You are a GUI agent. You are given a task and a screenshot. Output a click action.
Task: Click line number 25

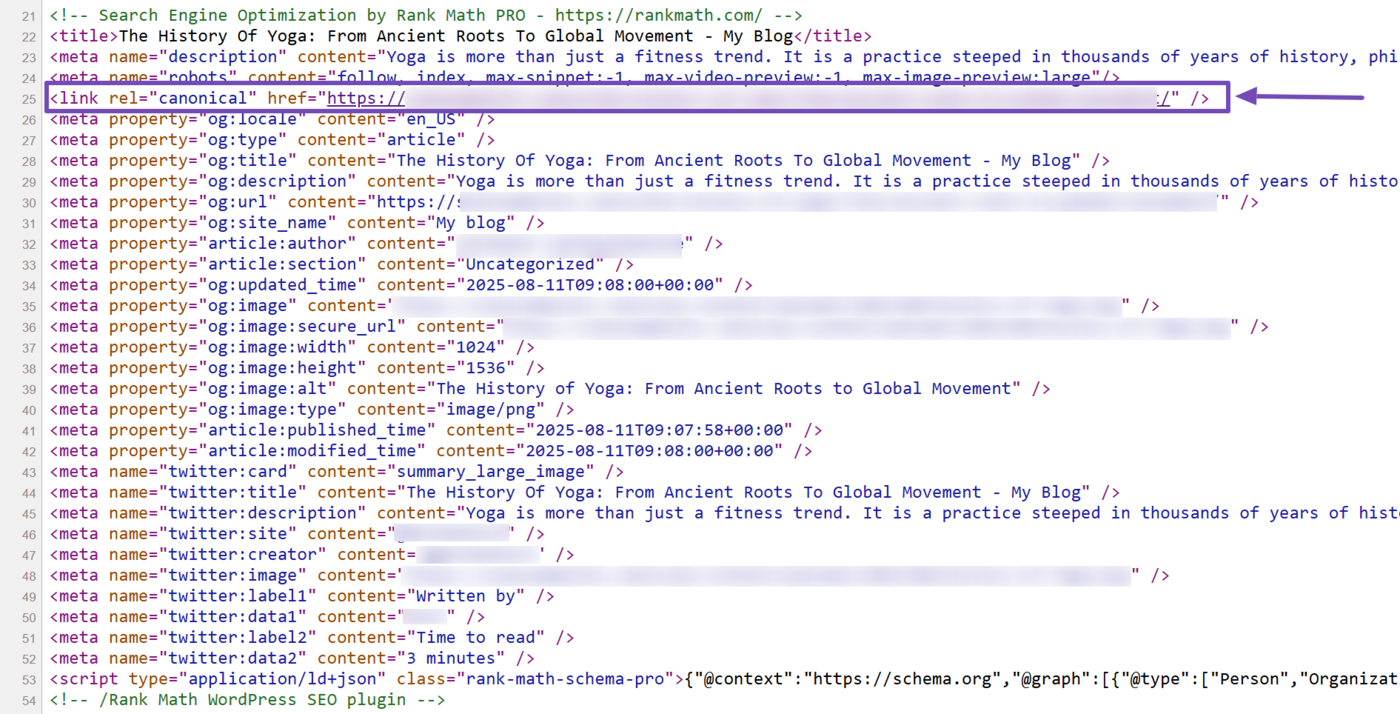[27, 98]
